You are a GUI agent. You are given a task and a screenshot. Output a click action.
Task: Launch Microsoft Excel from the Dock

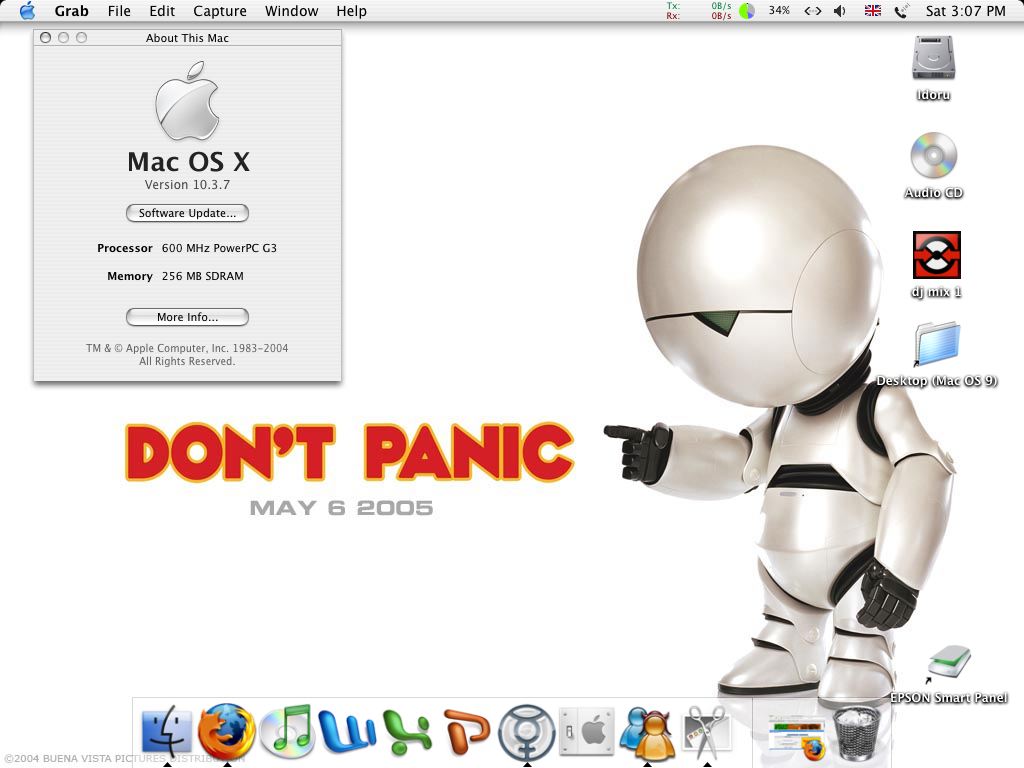[407, 732]
